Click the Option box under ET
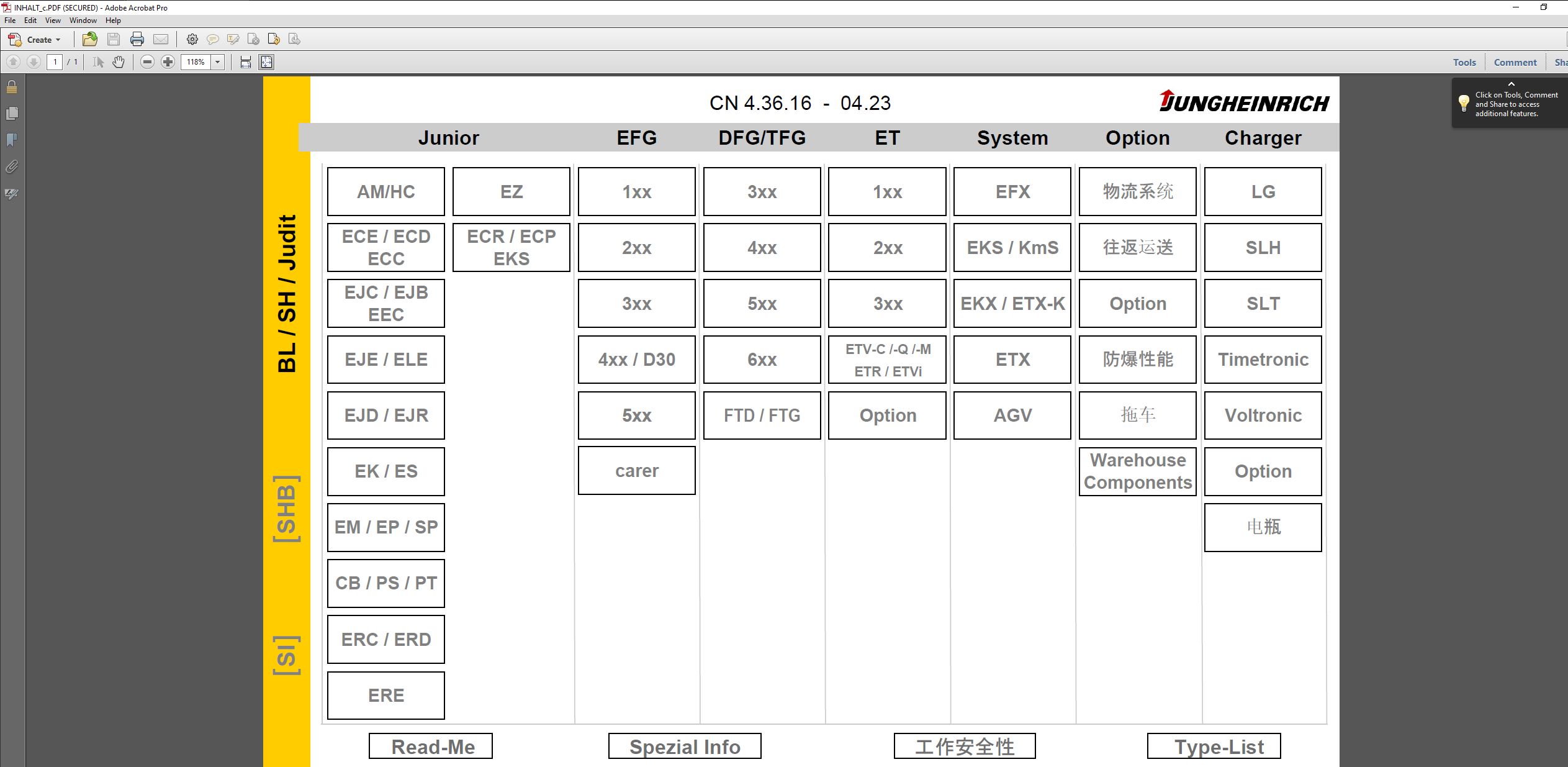 click(888, 415)
